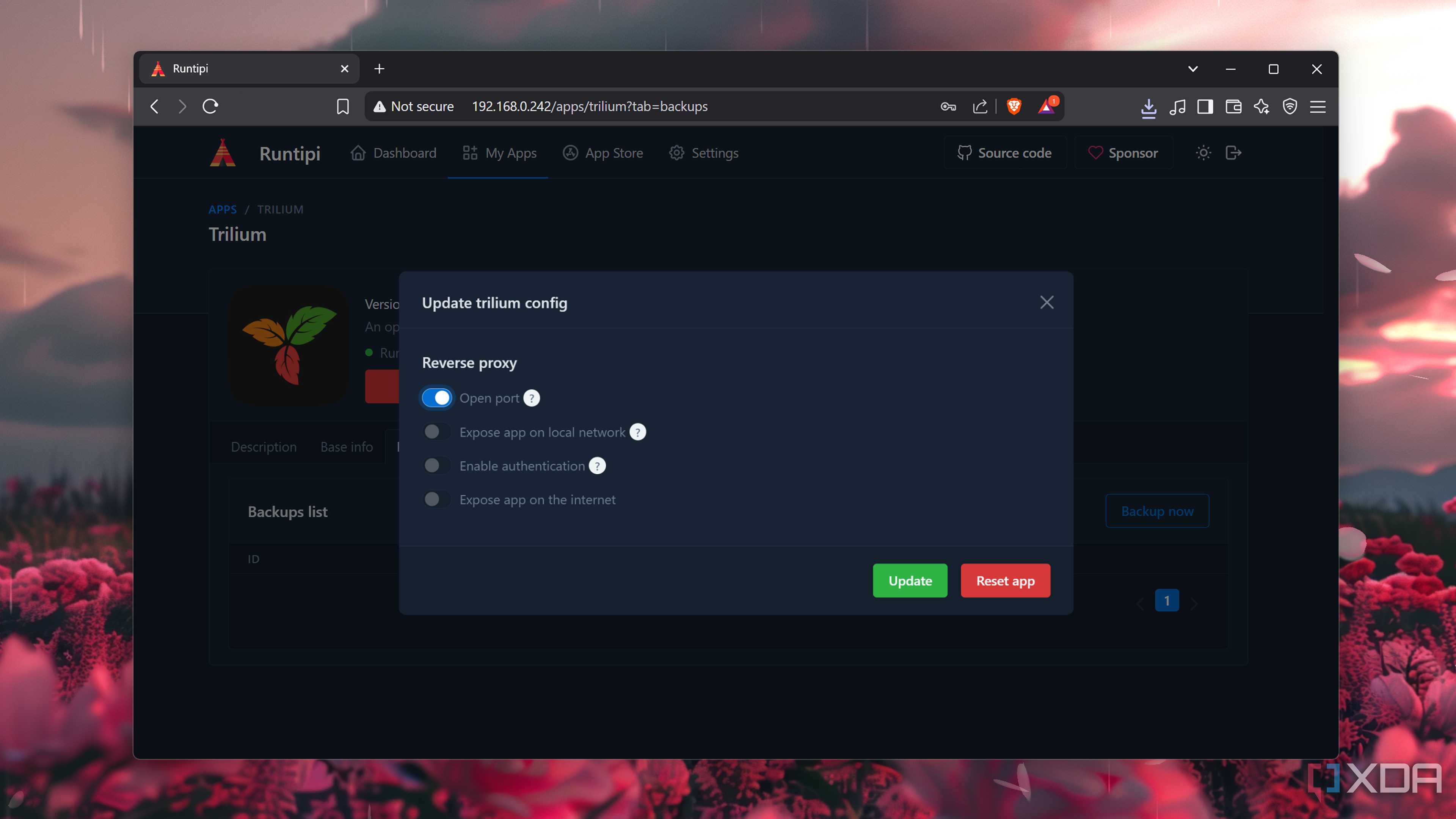Viewport: 1456px width, 819px height.
Task: Toggle the browser sidebar panel
Action: 1205,106
